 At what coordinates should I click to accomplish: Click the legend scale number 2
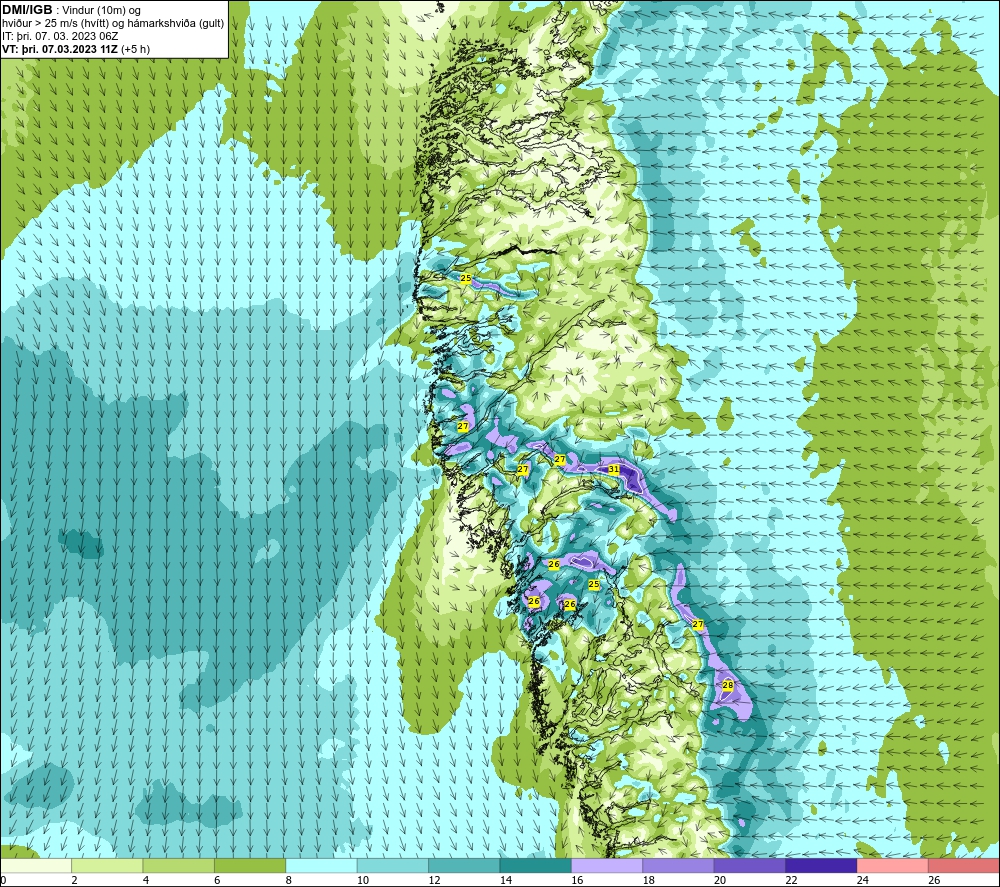75,880
